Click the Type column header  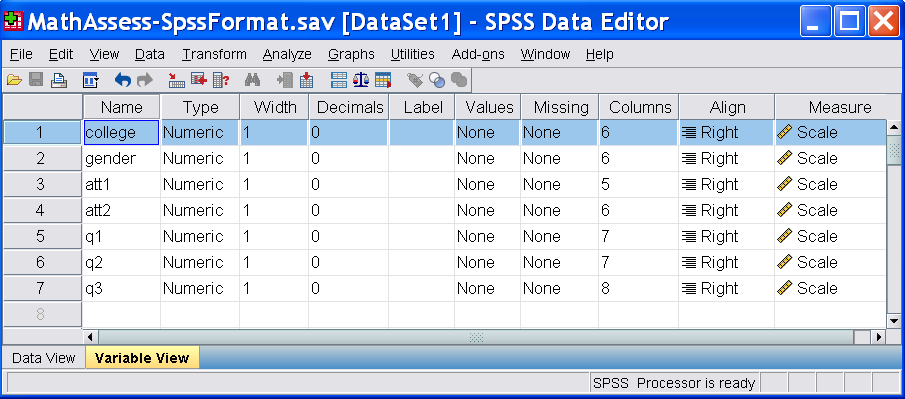point(200,107)
